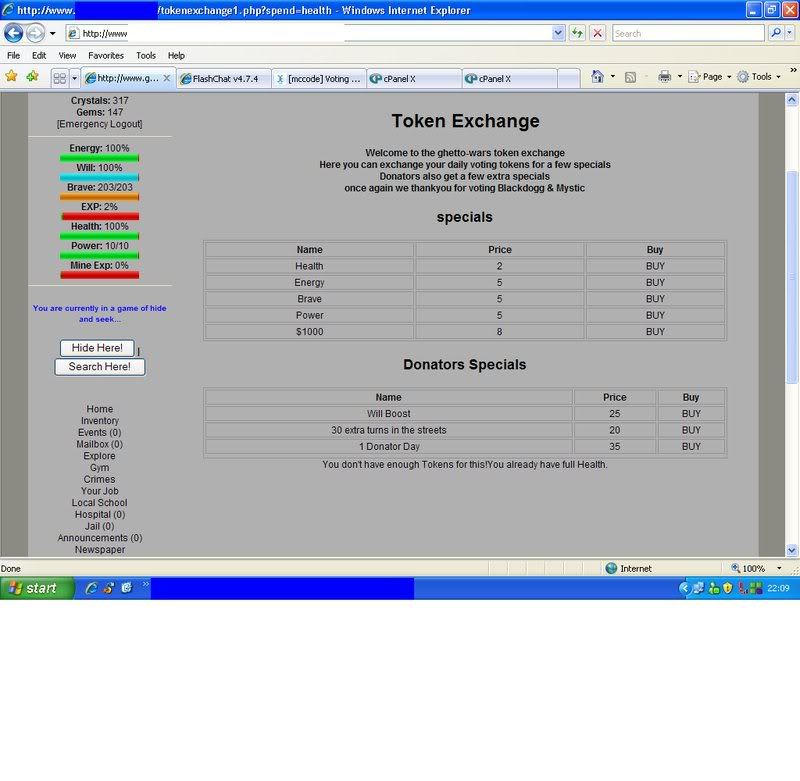Open the Favorites Center star icon
Screen dimensions: 800x781
point(11,76)
